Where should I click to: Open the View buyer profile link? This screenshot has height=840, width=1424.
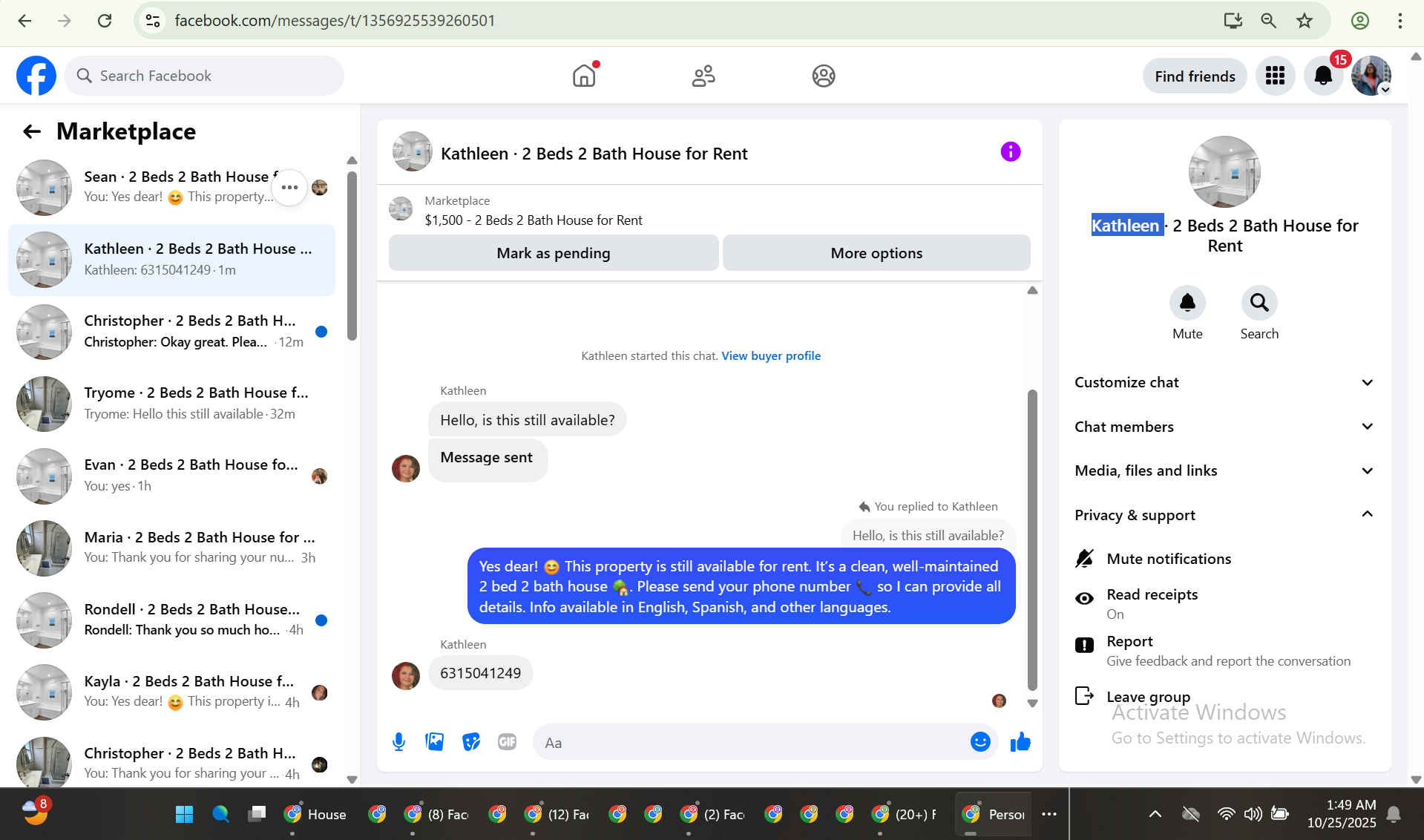pyautogui.click(x=771, y=356)
